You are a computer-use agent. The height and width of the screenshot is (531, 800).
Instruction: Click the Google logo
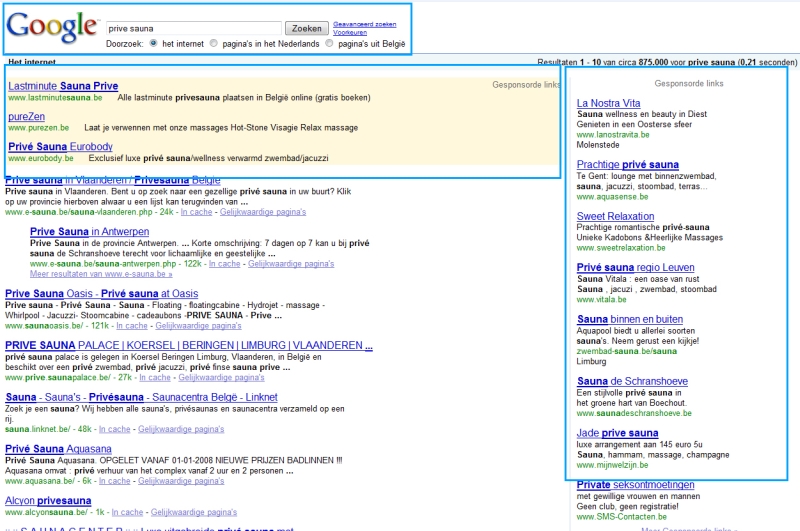(x=52, y=27)
